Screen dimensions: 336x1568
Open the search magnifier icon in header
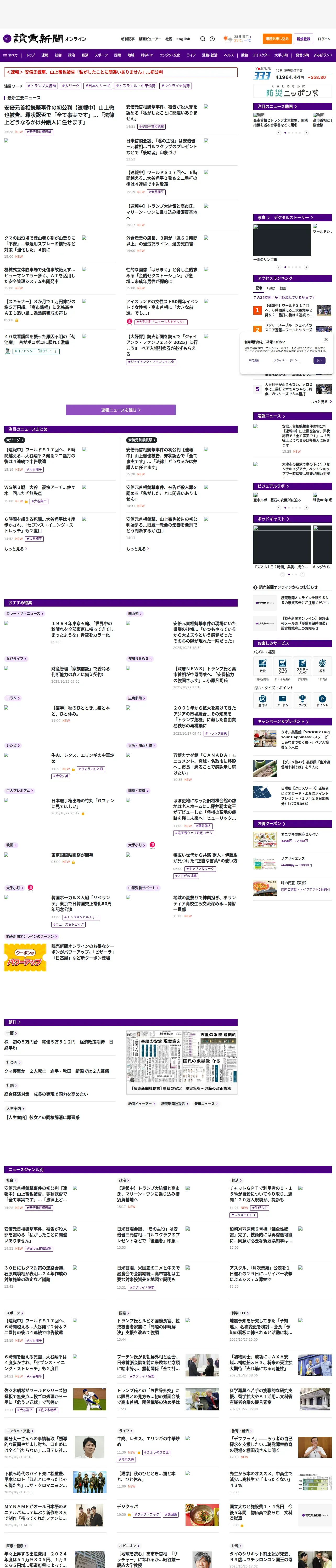[203, 38]
